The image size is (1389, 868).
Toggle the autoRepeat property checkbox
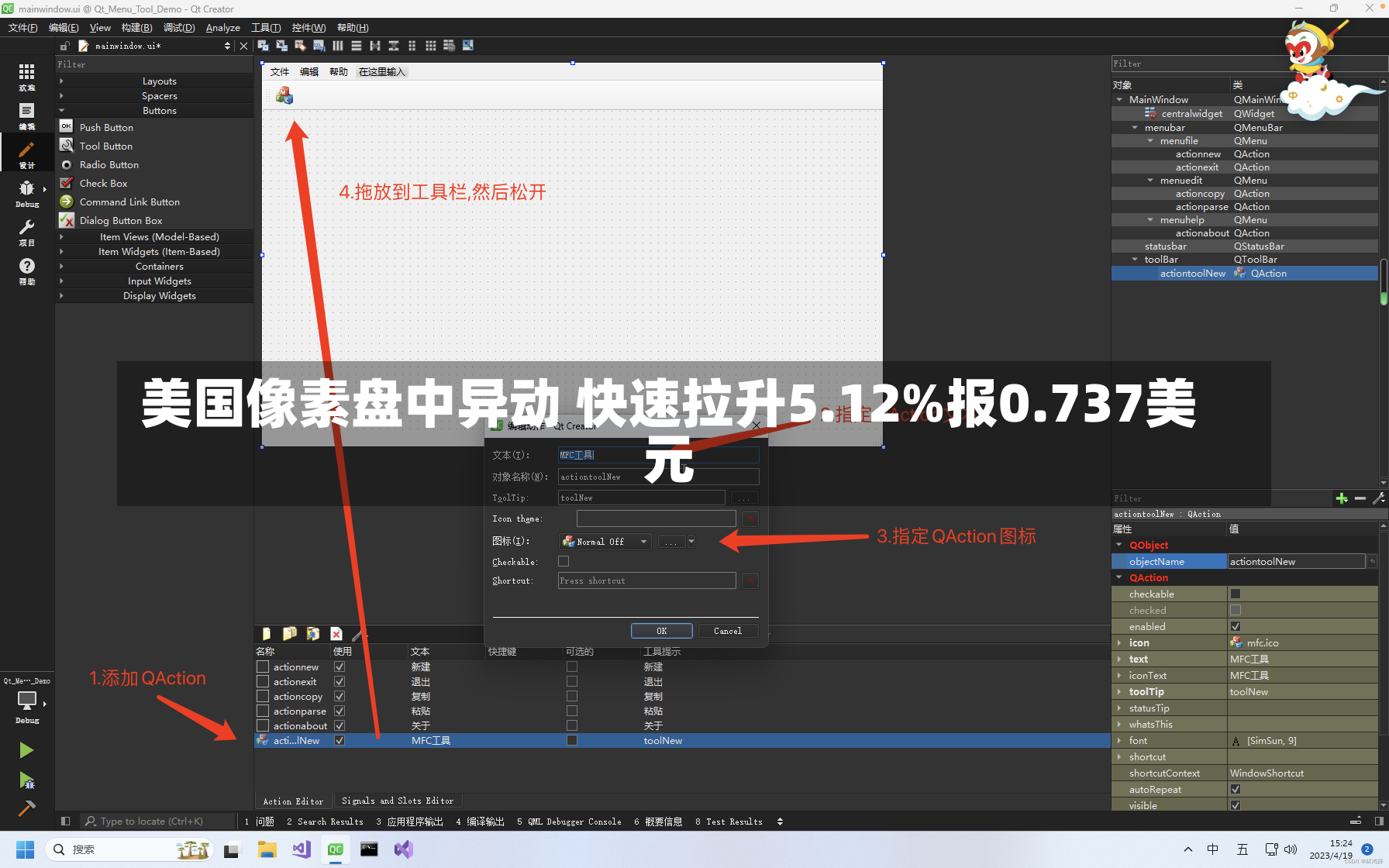[1236, 789]
